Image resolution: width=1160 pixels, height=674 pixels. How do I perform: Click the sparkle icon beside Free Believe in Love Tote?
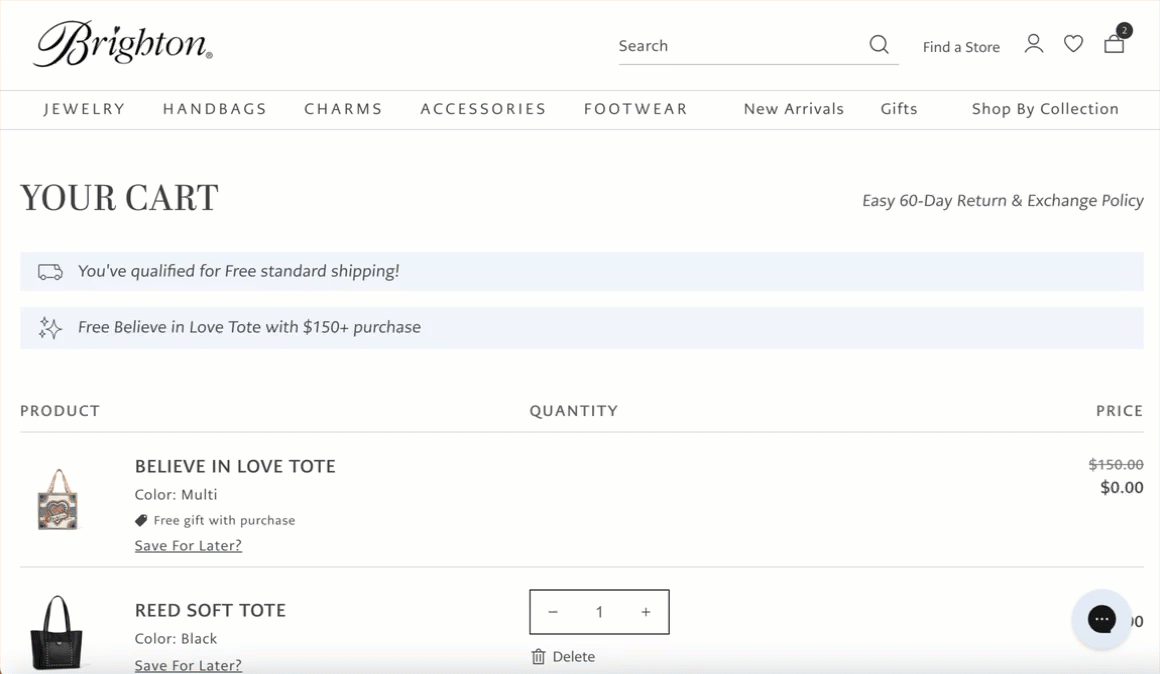point(50,328)
